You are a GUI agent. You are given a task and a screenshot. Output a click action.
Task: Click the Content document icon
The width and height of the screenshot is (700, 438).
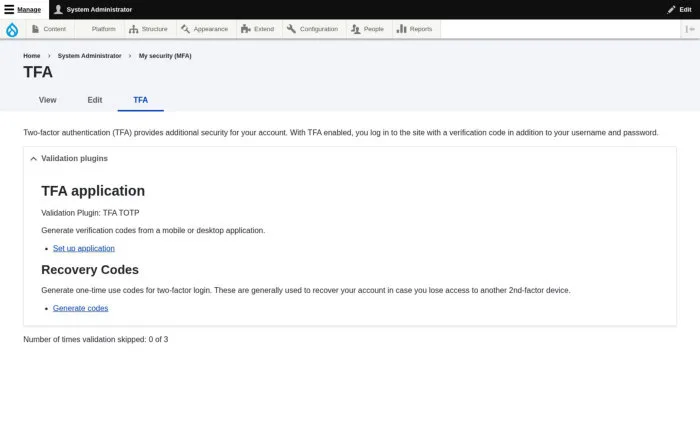tap(35, 29)
